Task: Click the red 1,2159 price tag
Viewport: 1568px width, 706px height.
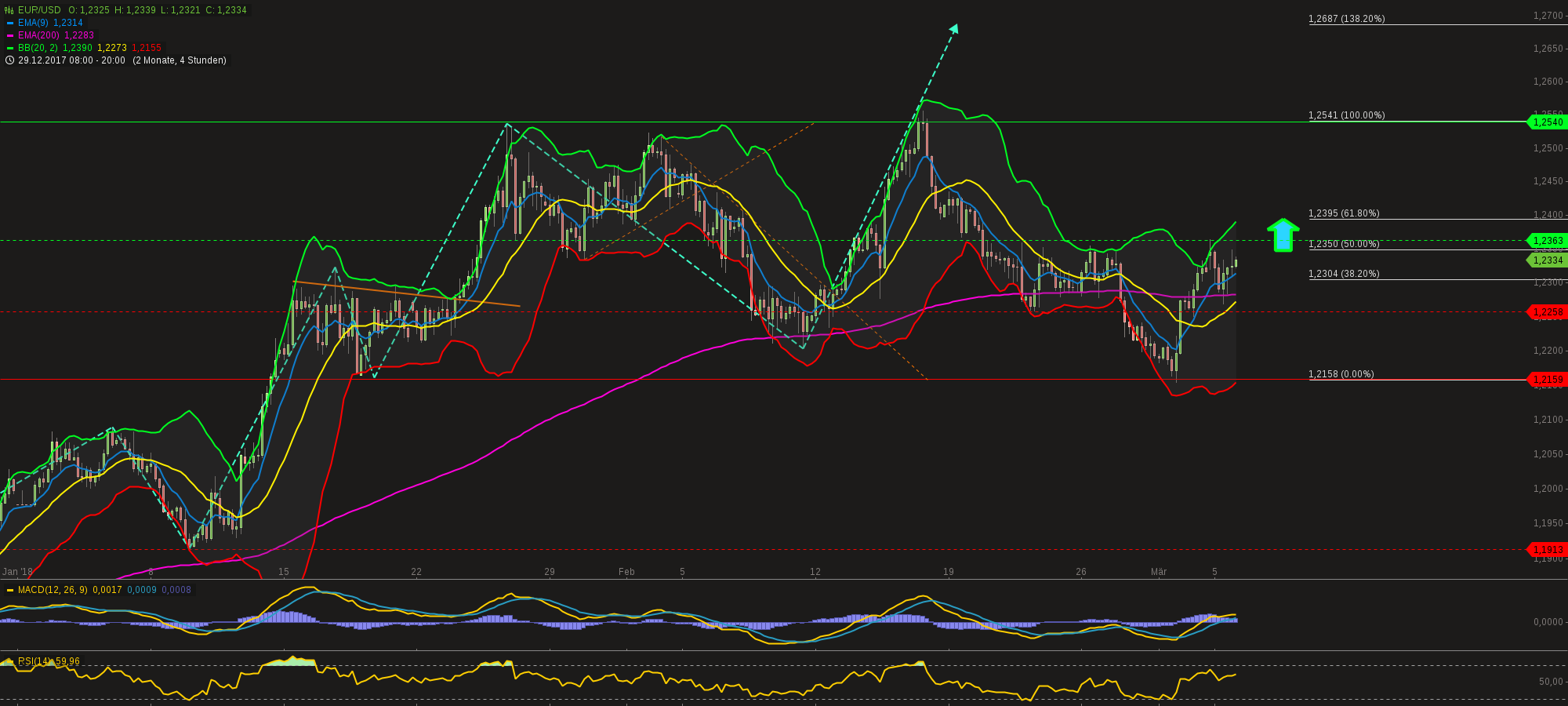Action: [x=1547, y=380]
